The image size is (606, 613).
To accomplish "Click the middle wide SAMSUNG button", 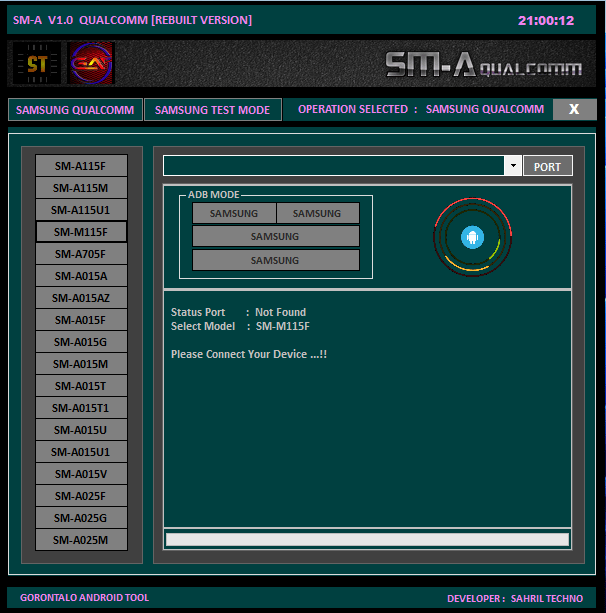I will 275,237.
